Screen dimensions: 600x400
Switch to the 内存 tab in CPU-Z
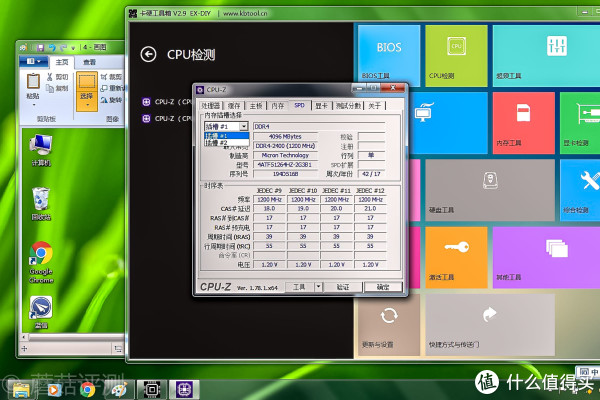click(x=278, y=106)
